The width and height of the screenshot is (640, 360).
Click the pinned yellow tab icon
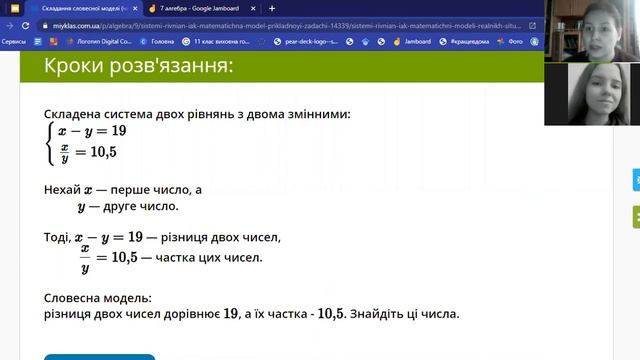pyautogui.click(x=15, y=8)
